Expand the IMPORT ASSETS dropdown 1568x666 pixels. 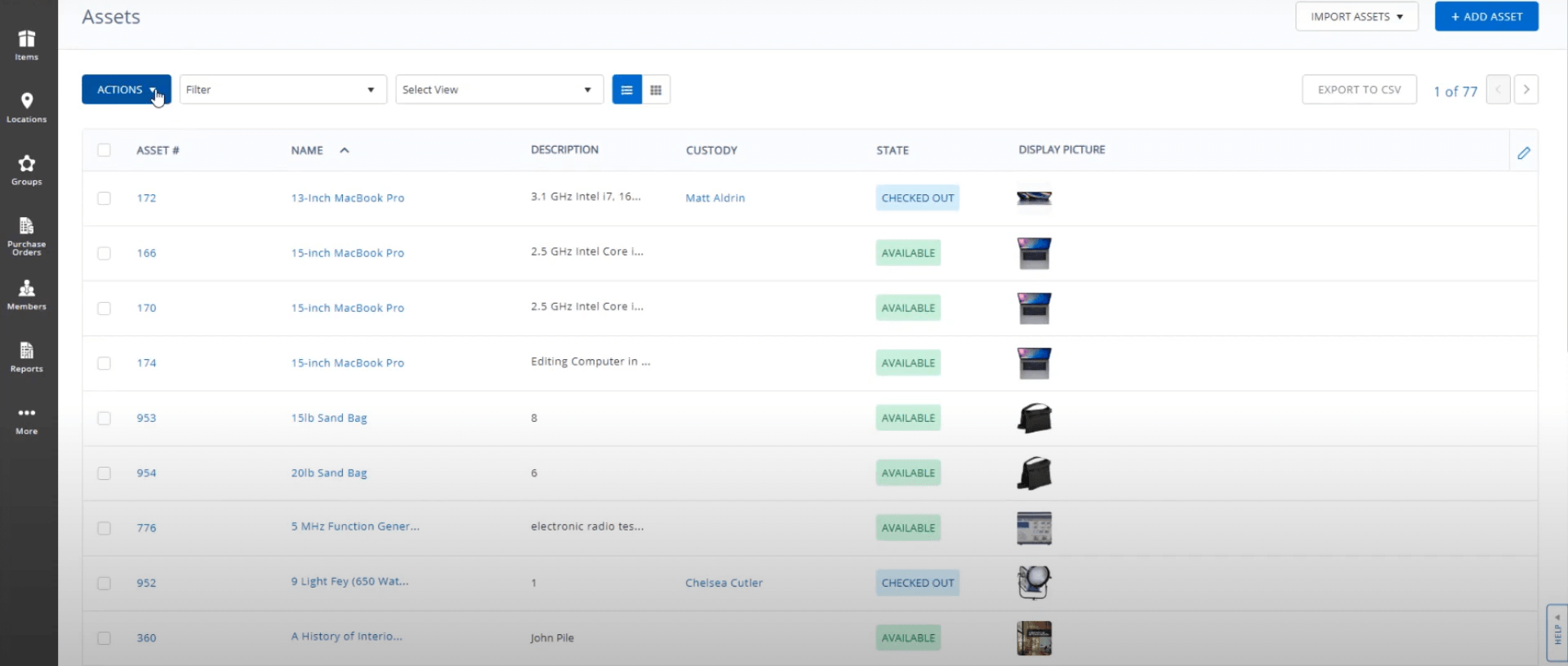tap(1356, 16)
